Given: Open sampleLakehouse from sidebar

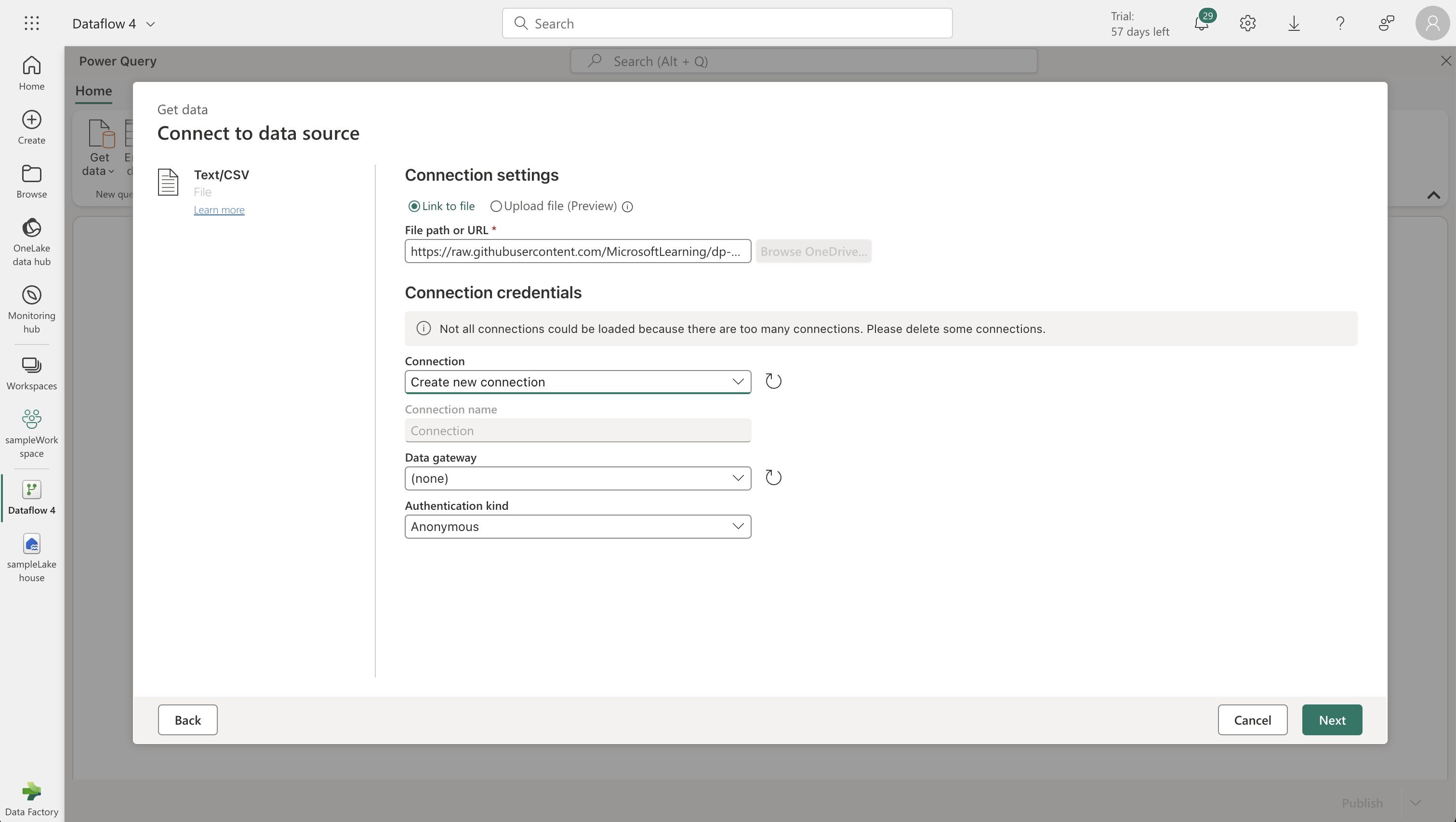Looking at the screenshot, I should [32, 557].
